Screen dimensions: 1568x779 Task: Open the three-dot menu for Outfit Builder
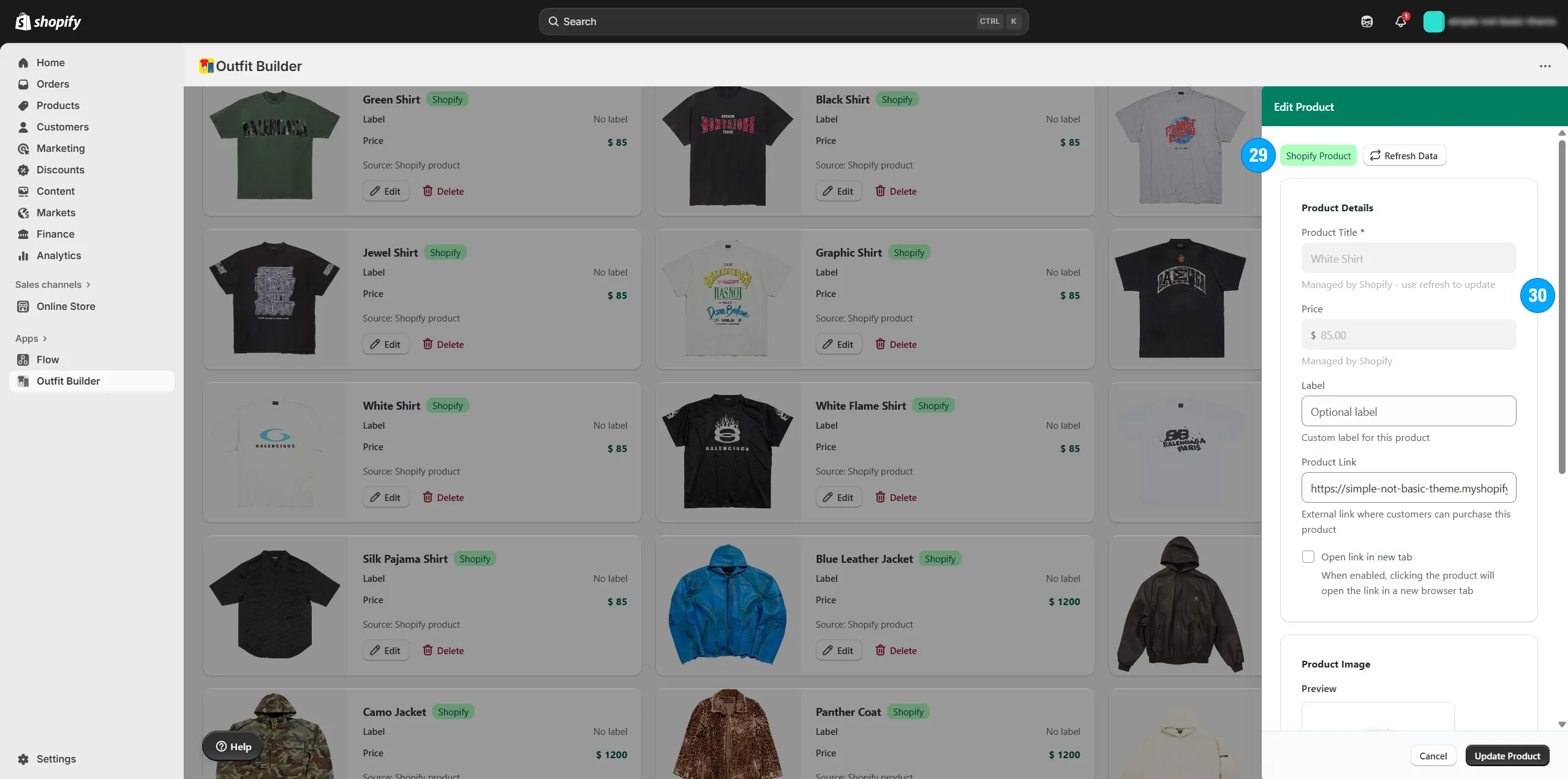(x=1545, y=66)
